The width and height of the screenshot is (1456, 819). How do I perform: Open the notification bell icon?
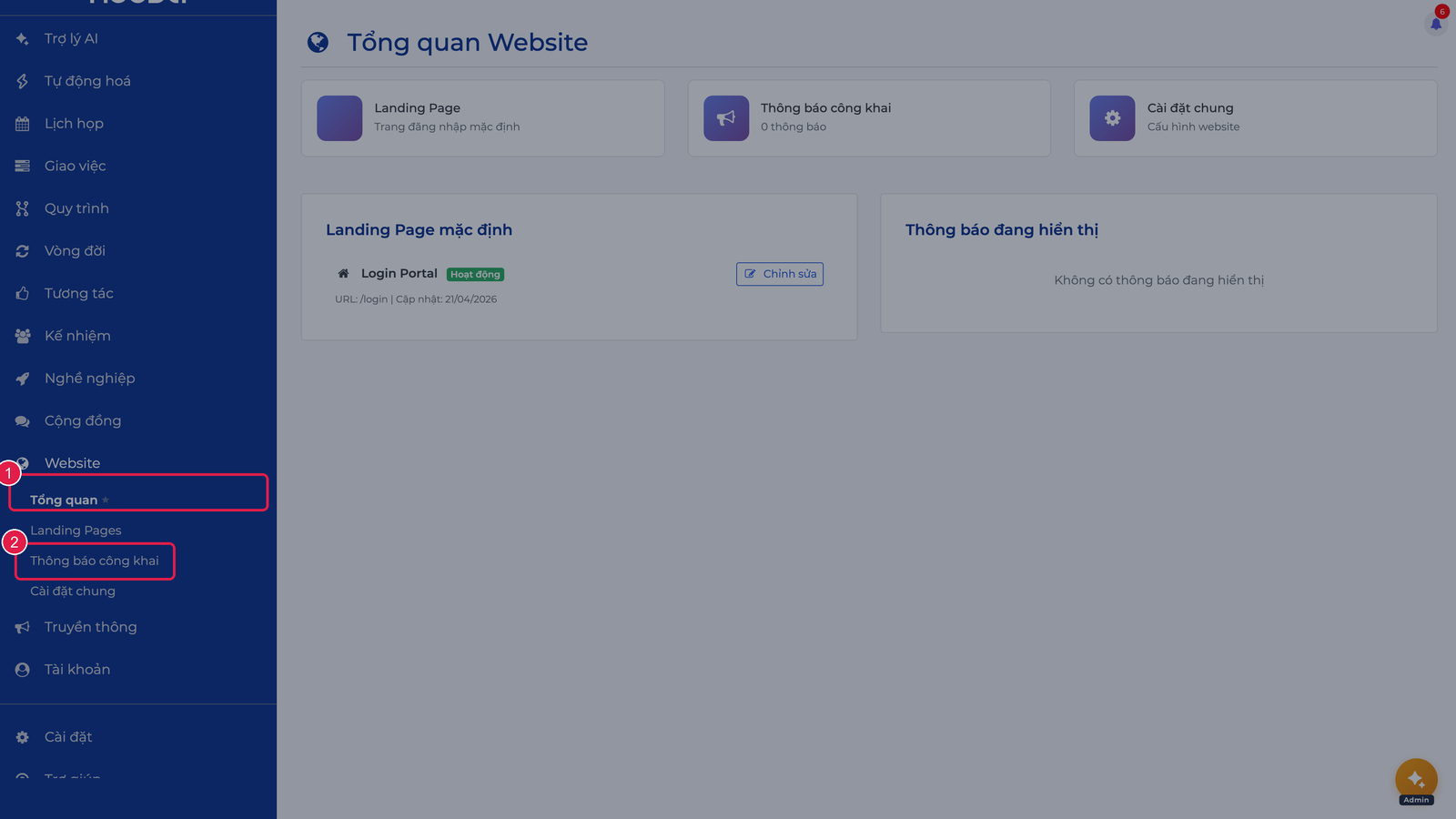click(1436, 24)
